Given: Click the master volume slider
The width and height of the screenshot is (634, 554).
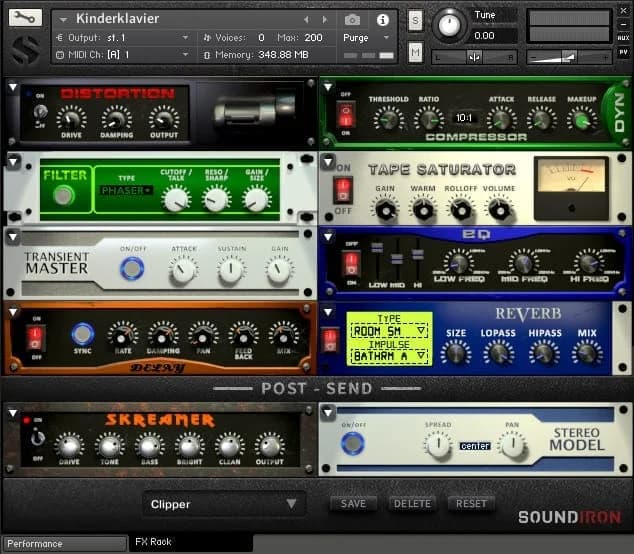Looking at the screenshot, I should (569, 57).
